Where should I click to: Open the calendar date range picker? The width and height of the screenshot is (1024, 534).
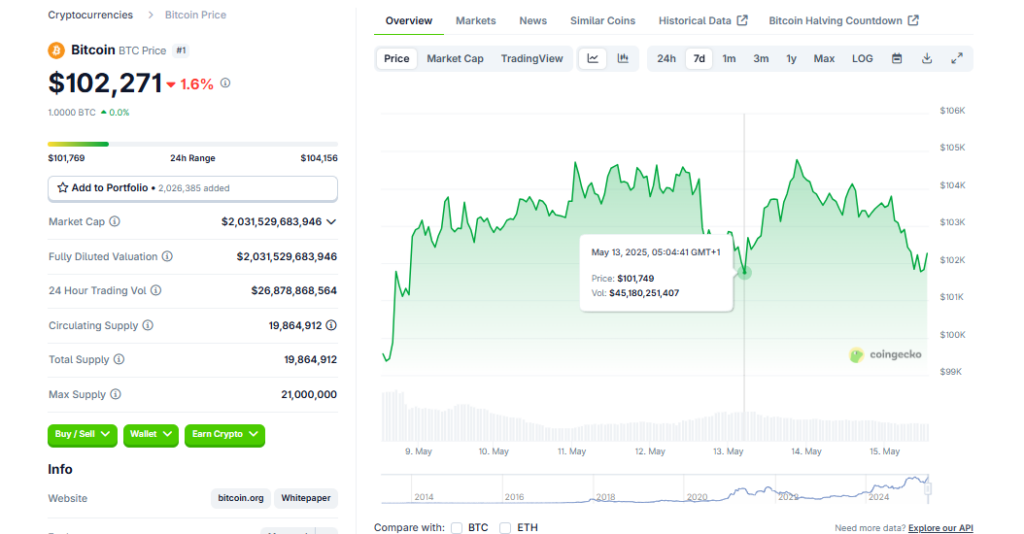[x=897, y=58]
